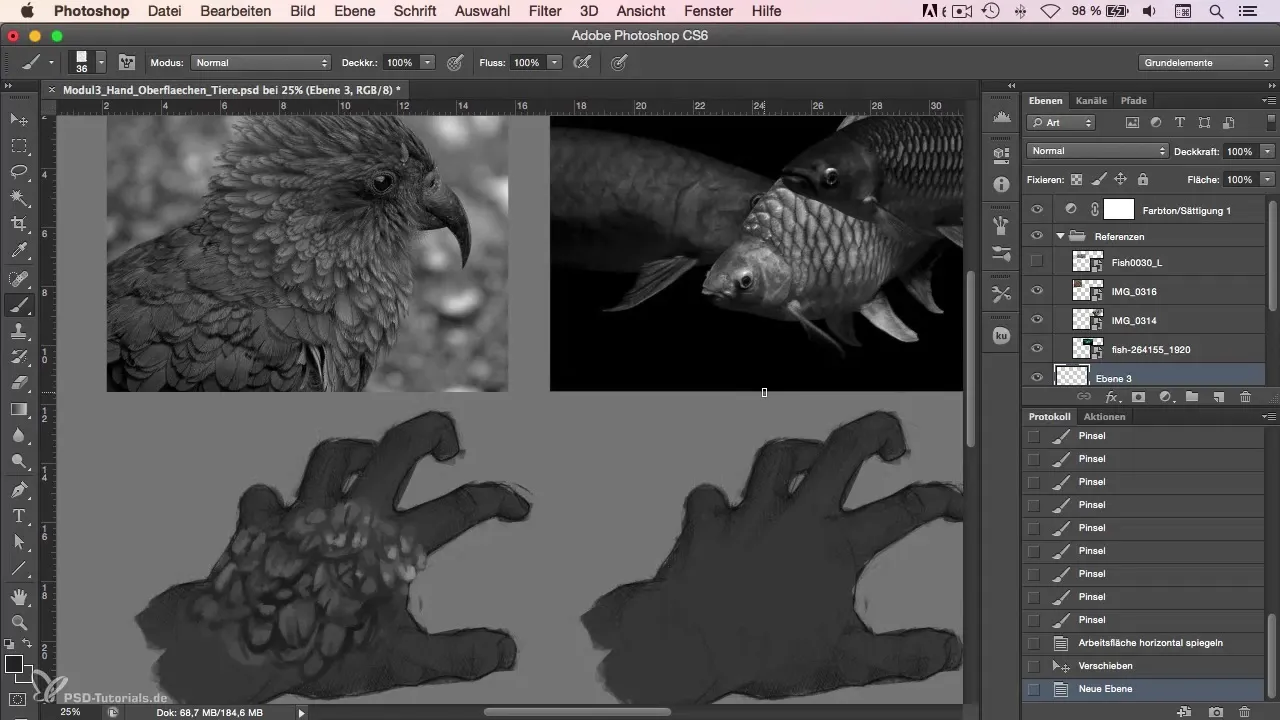Select the Blur tool
This screenshot has height=720, width=1280.
click(19, 436)
